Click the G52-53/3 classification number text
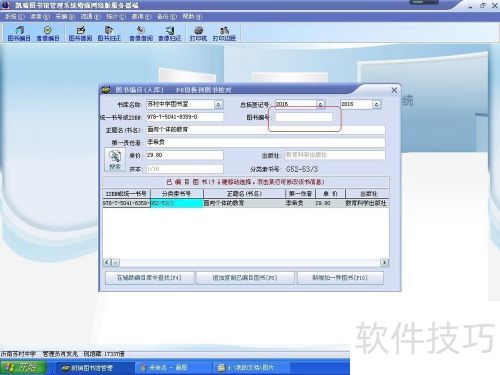This screenshot has height=375, width=500. (302, 169)
